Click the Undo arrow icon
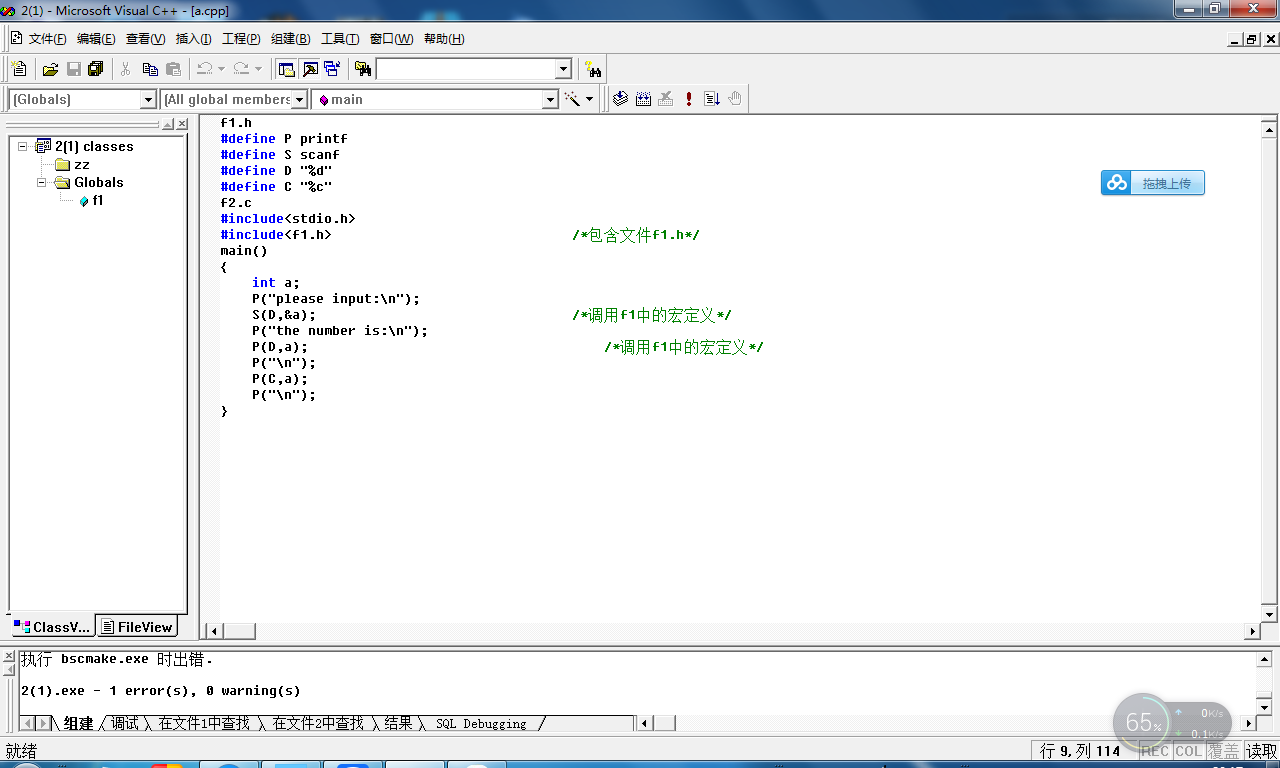 tap(204, 69)
